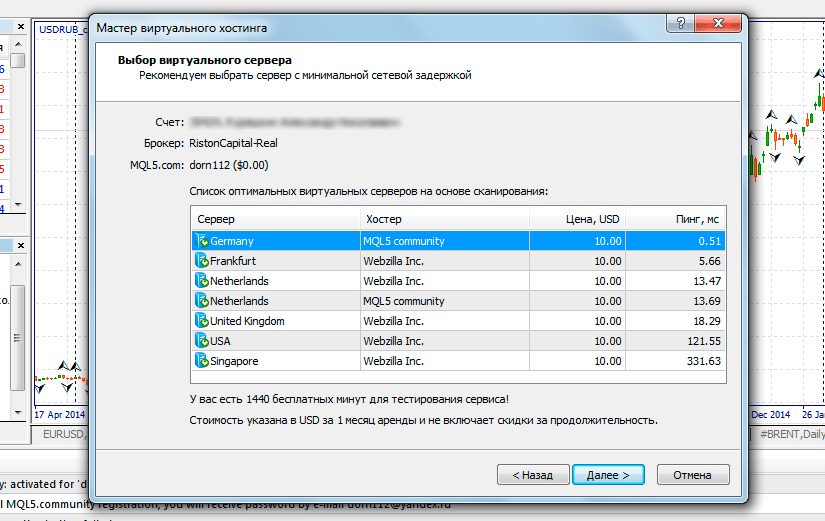Click the ping value 18.29
This screenshot has width=825, height=521.
(707, 321)
